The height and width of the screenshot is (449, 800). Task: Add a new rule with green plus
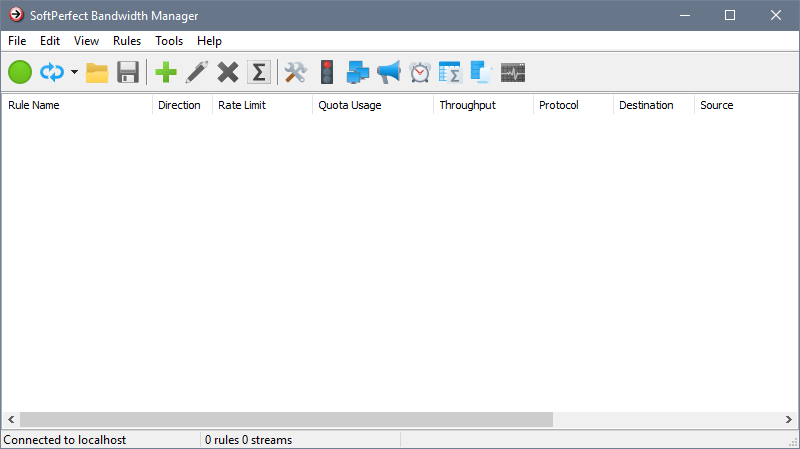(166, 72)
